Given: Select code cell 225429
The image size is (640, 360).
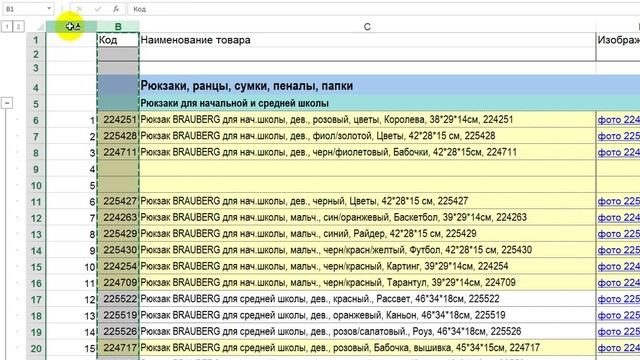Looking at the screenshot, I should (x=118, y=234).
